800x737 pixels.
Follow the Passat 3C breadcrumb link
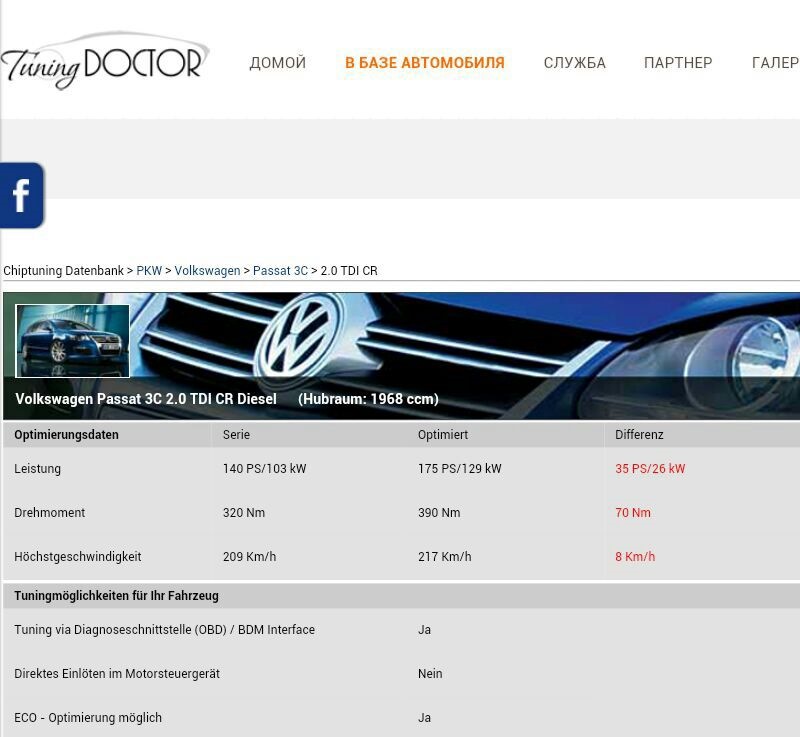(x=281, y=271)
